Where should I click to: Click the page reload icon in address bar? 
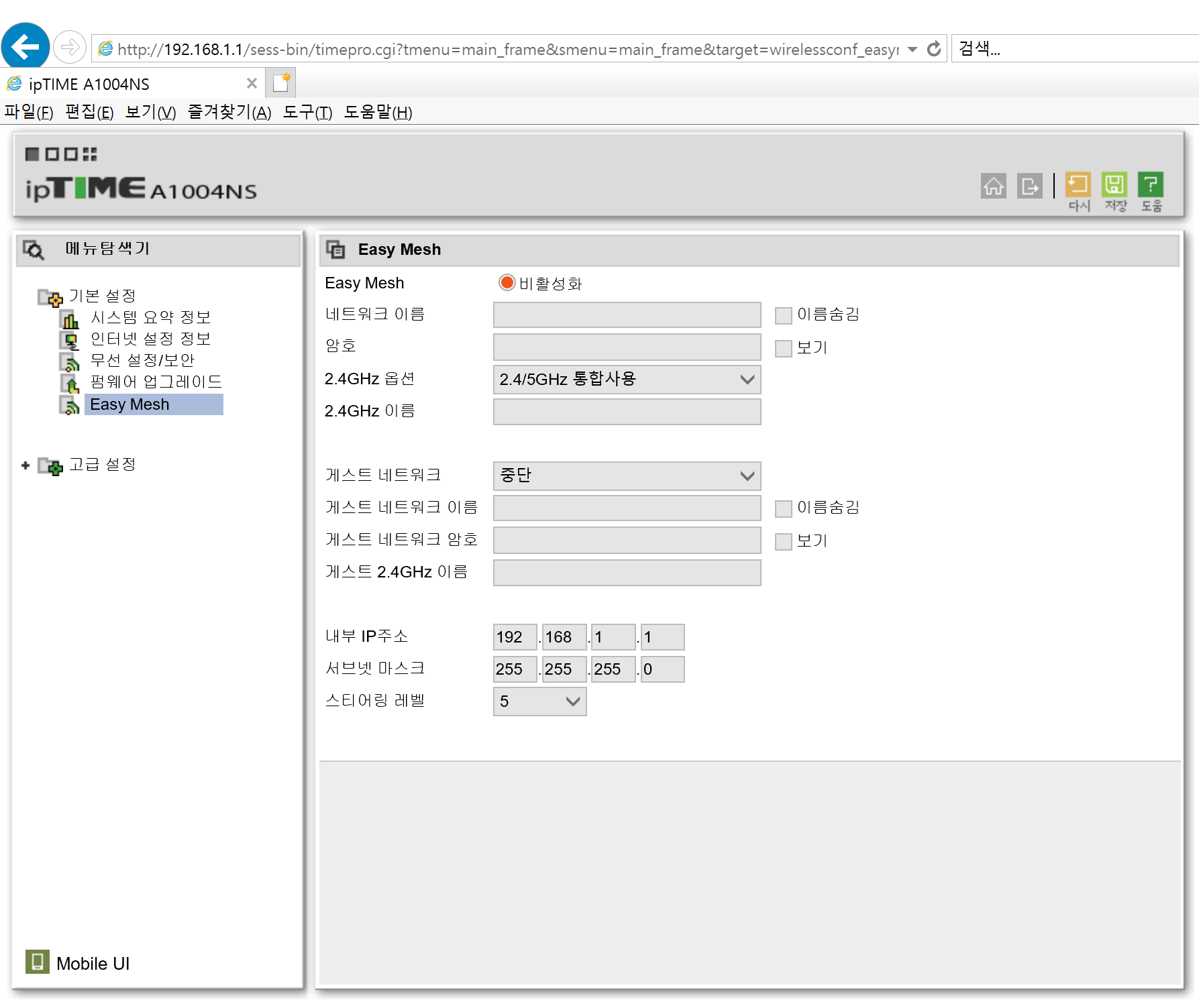tap(933, 49)
